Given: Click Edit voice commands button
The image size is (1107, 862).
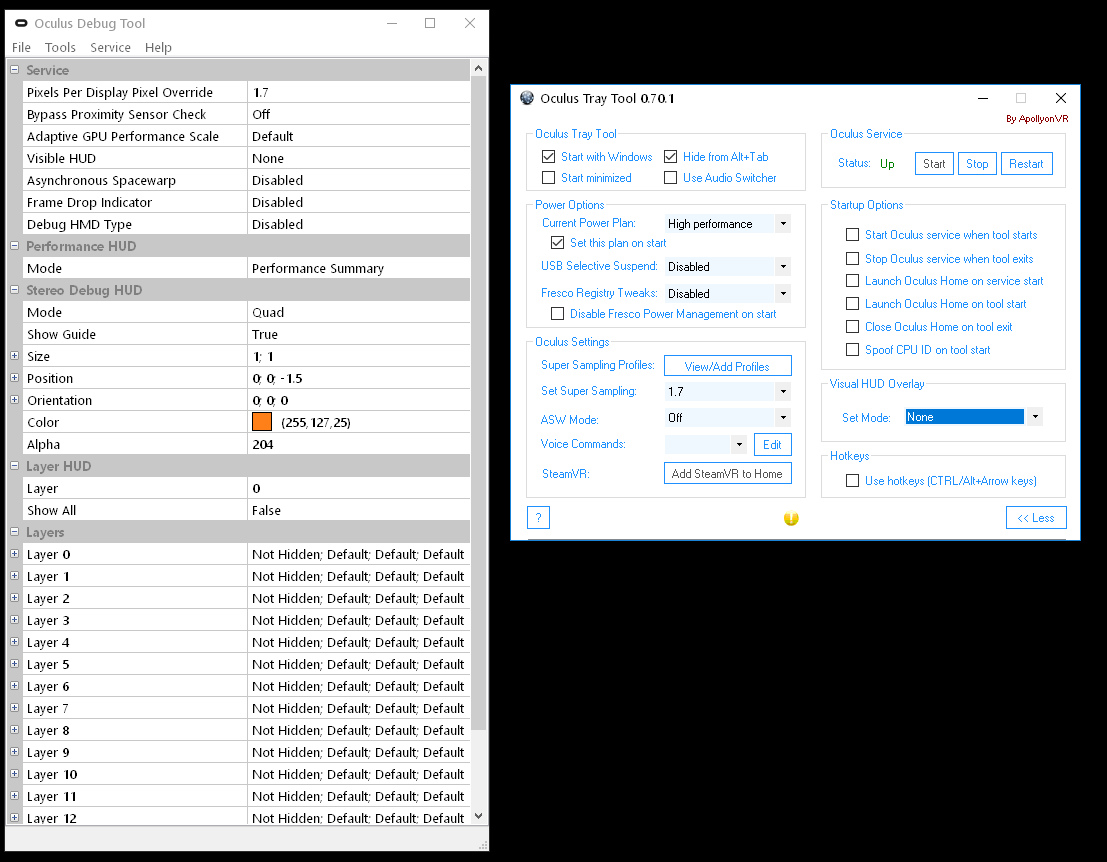Looking at the screenshot, I should (x=772, y=445).
